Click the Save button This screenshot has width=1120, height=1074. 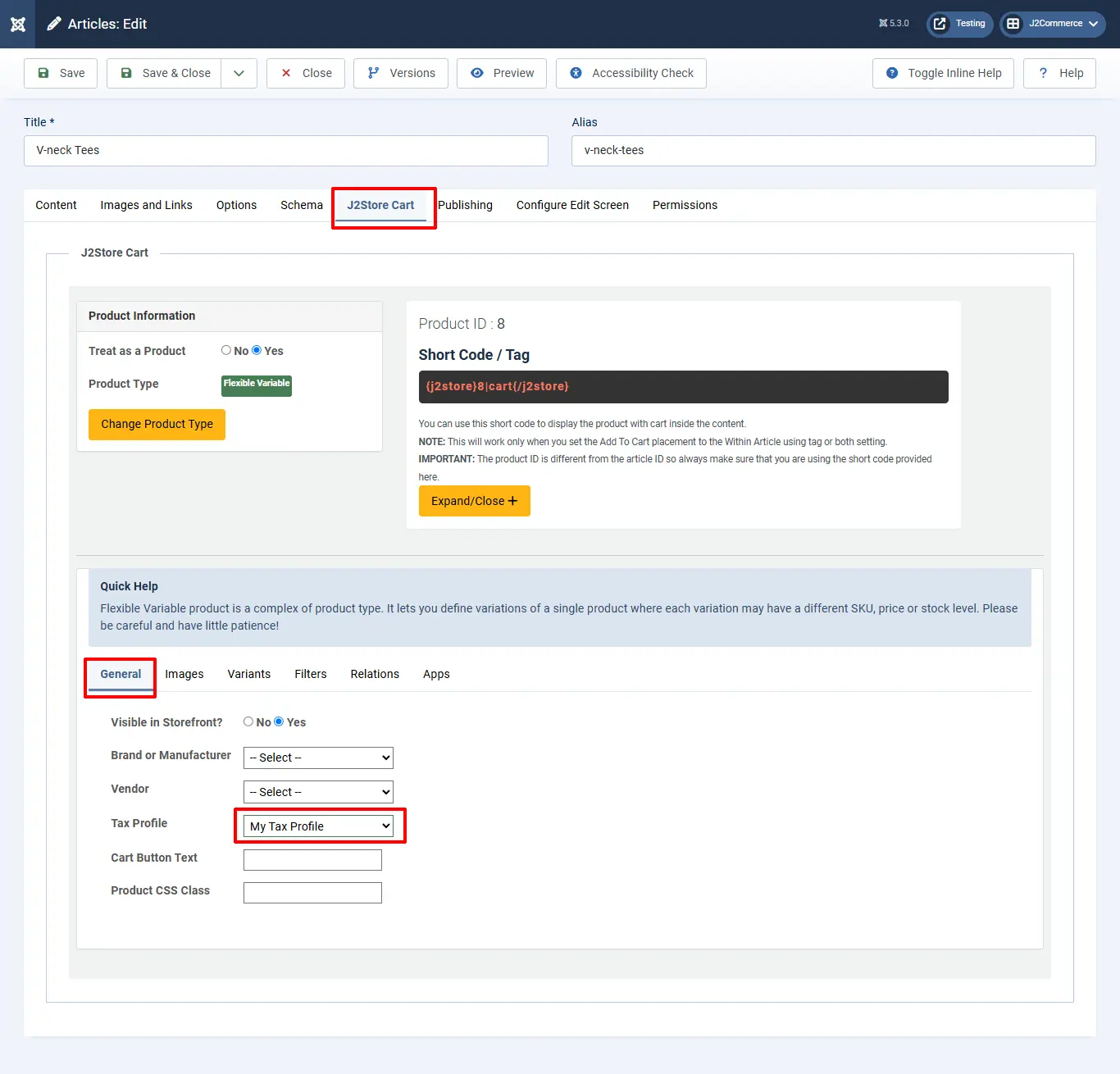coord(61,73)
